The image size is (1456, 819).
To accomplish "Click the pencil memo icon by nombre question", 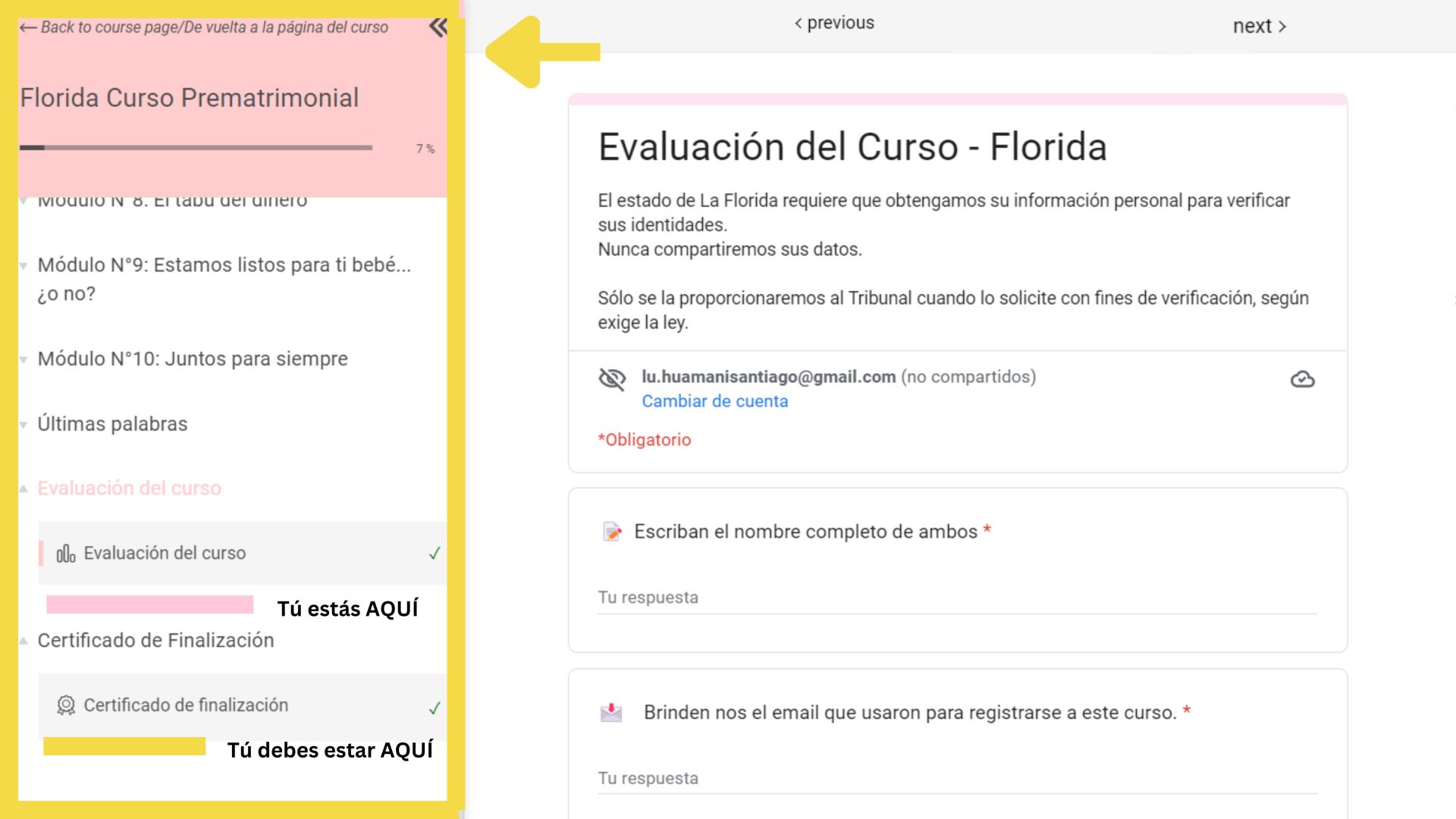I will (x=612, y=532).
